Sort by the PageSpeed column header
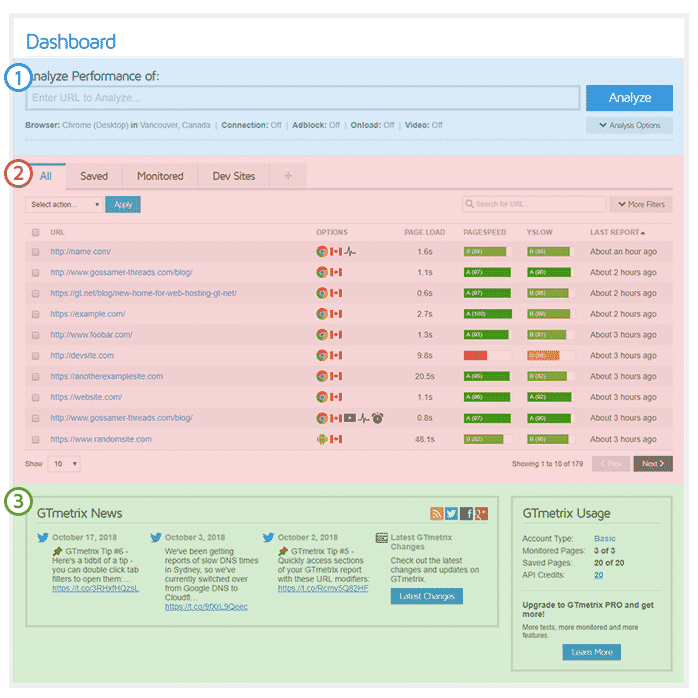This screenshot has width=698, height=698. point(484,232)
